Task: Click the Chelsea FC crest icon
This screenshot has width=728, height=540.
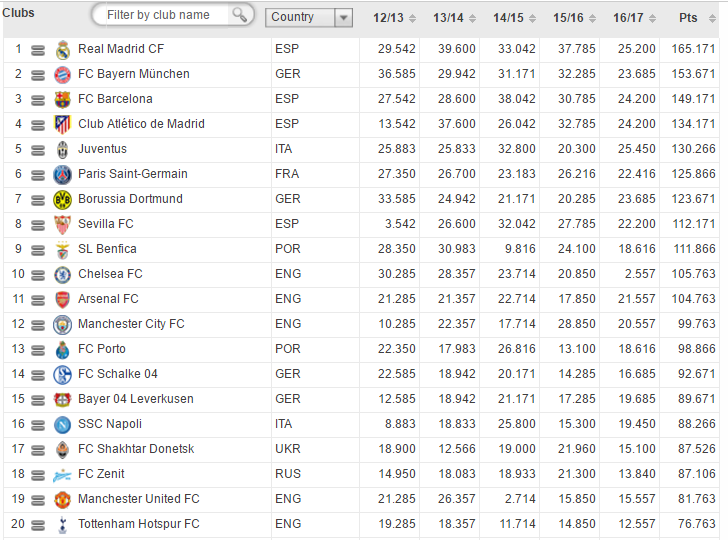Action: click(x=63, y=274)
